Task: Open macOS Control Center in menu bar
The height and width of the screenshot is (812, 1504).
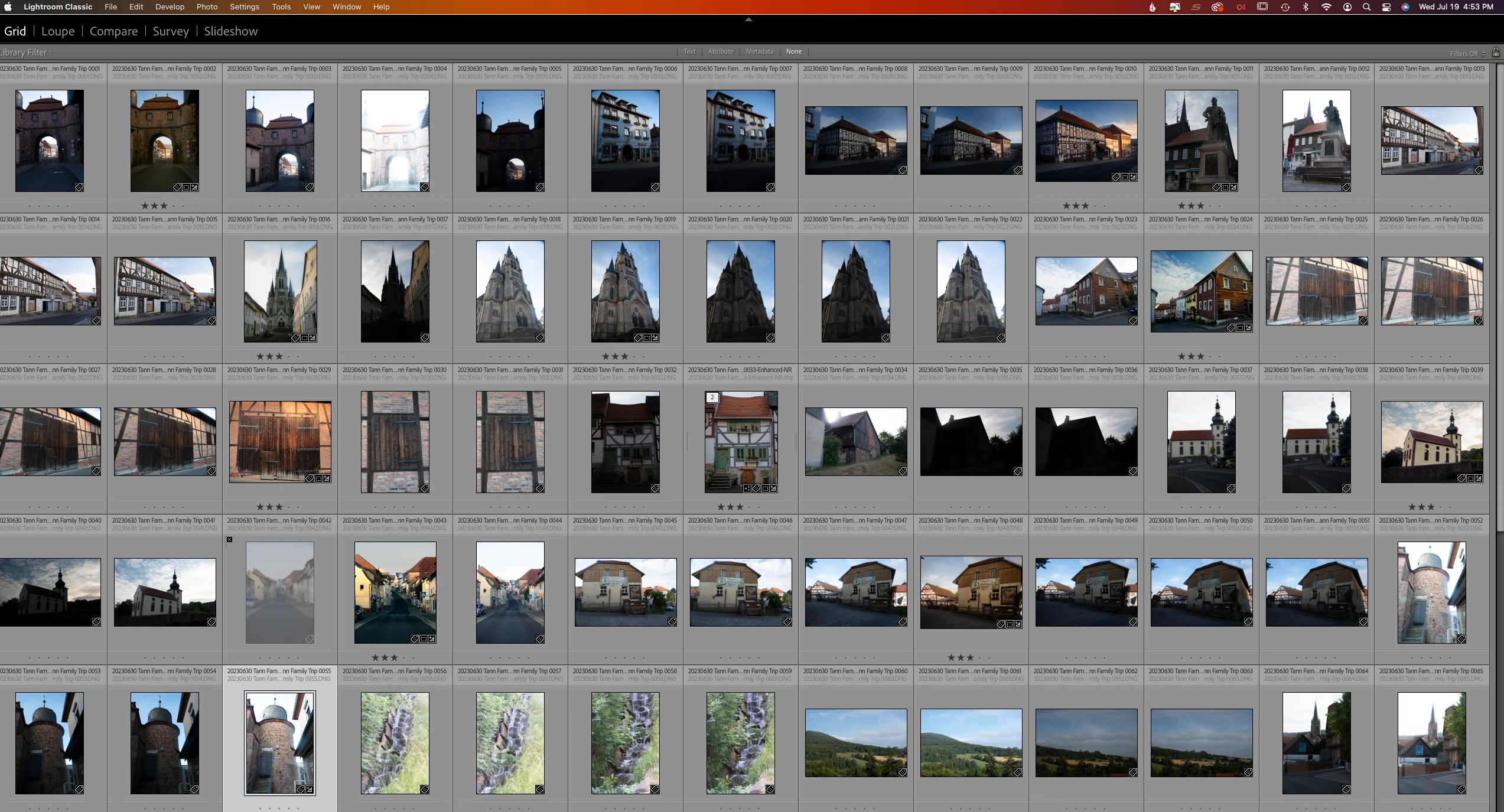Action: tap(1386, 7)
